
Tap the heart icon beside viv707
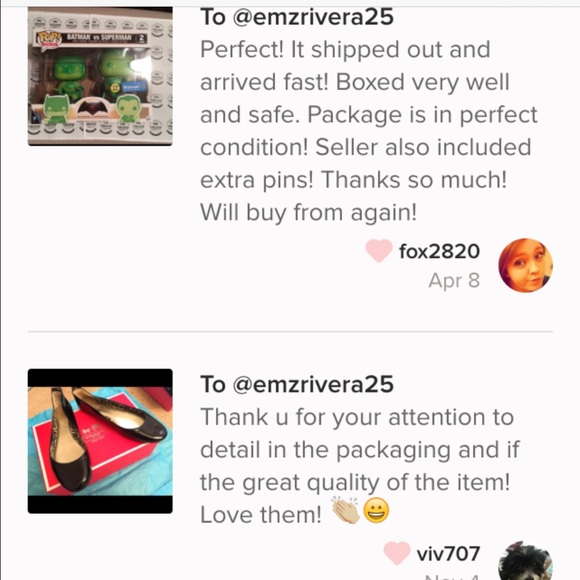click(x=397, y=553)
